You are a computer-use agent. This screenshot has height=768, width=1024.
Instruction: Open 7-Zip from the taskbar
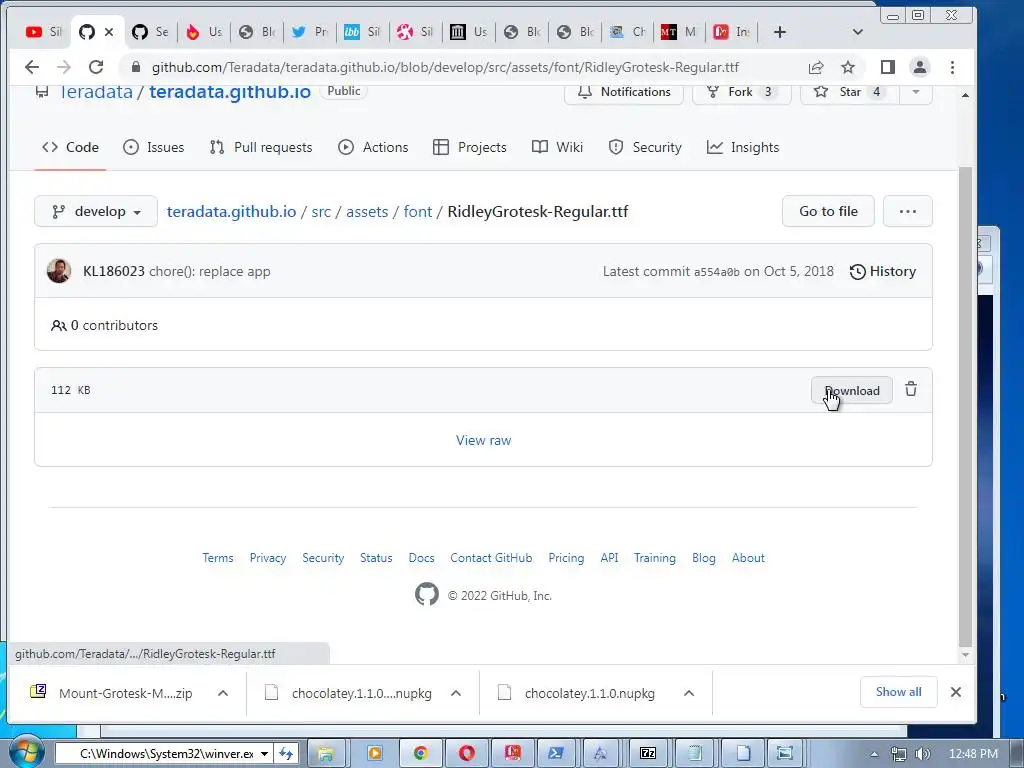coord(648,754)
